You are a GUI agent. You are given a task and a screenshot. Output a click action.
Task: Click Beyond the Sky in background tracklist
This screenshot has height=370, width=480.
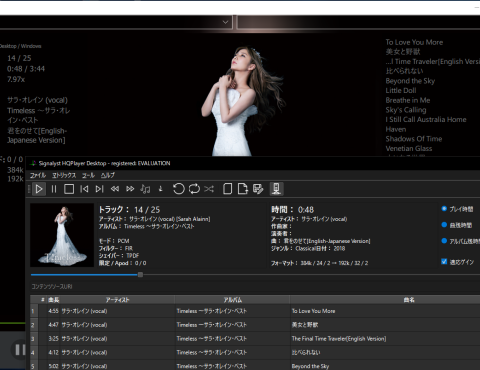410,81
